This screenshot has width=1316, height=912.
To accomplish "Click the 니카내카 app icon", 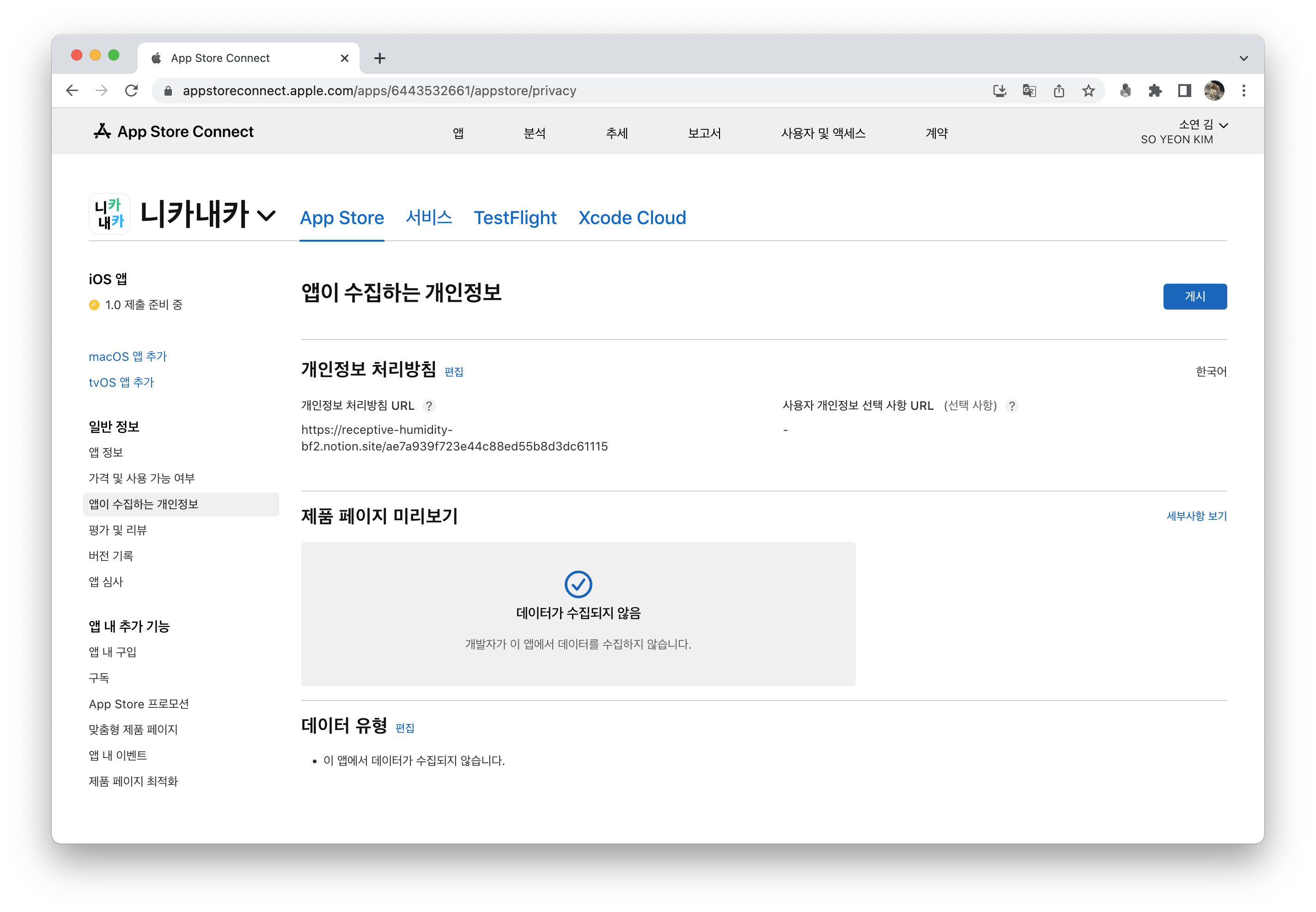I will click(109, 214).
